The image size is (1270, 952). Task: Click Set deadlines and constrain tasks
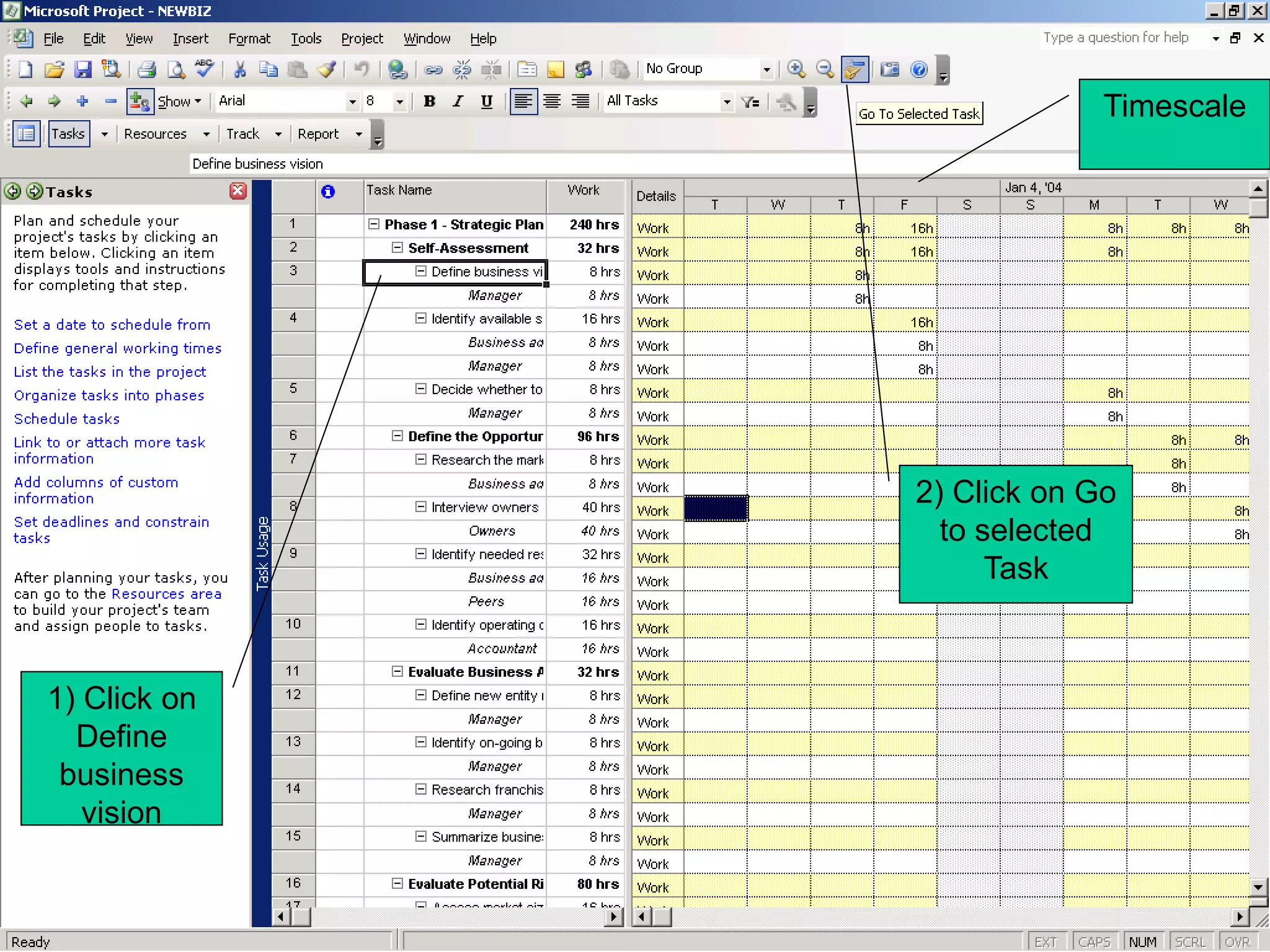coord(112,530)
